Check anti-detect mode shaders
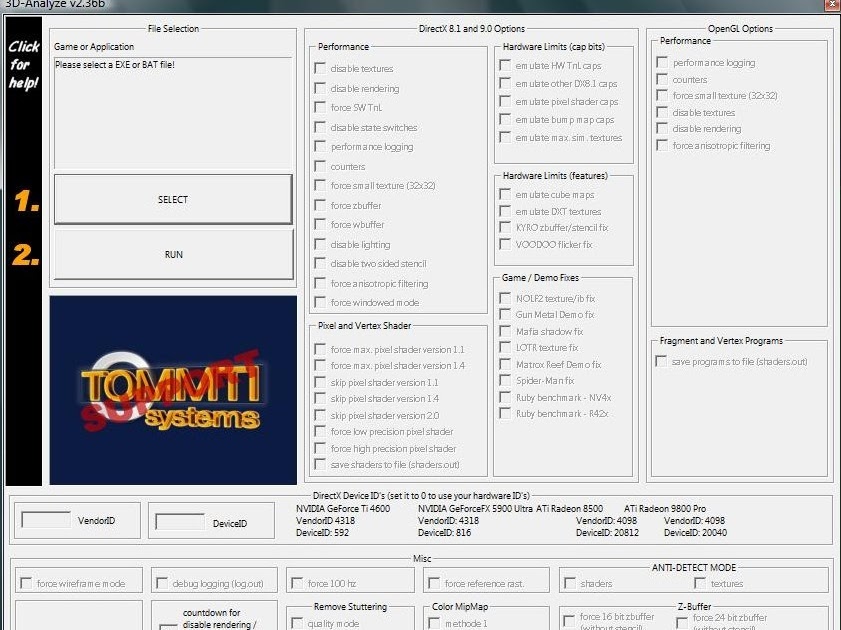The width and height of the screenshot is (841, 630). (x=570, y=583)
